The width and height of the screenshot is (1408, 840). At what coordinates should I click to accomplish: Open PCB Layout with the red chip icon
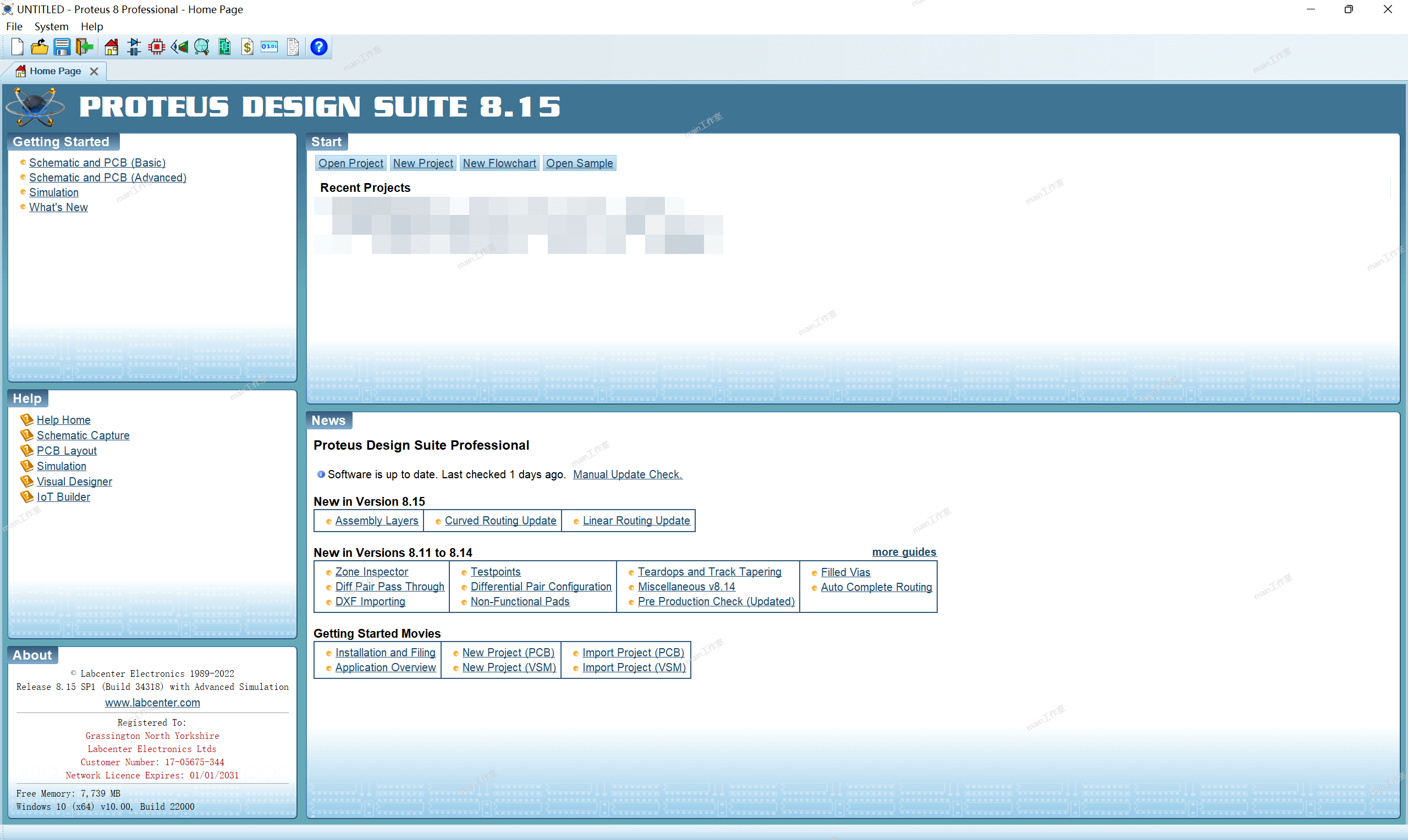coord(157,47)
